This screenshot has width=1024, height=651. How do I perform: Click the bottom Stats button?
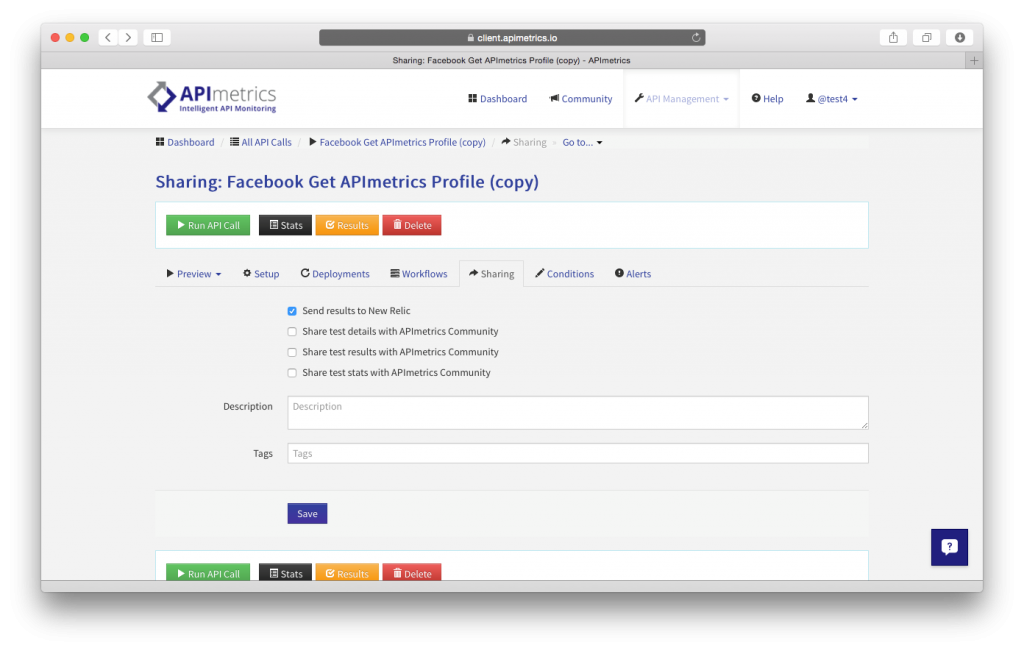[285, 572]
